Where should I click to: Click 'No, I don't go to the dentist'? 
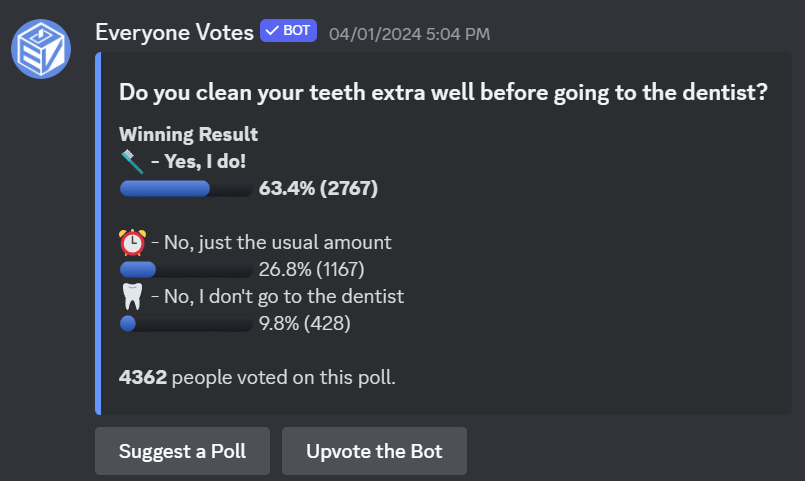pos(277,296)
